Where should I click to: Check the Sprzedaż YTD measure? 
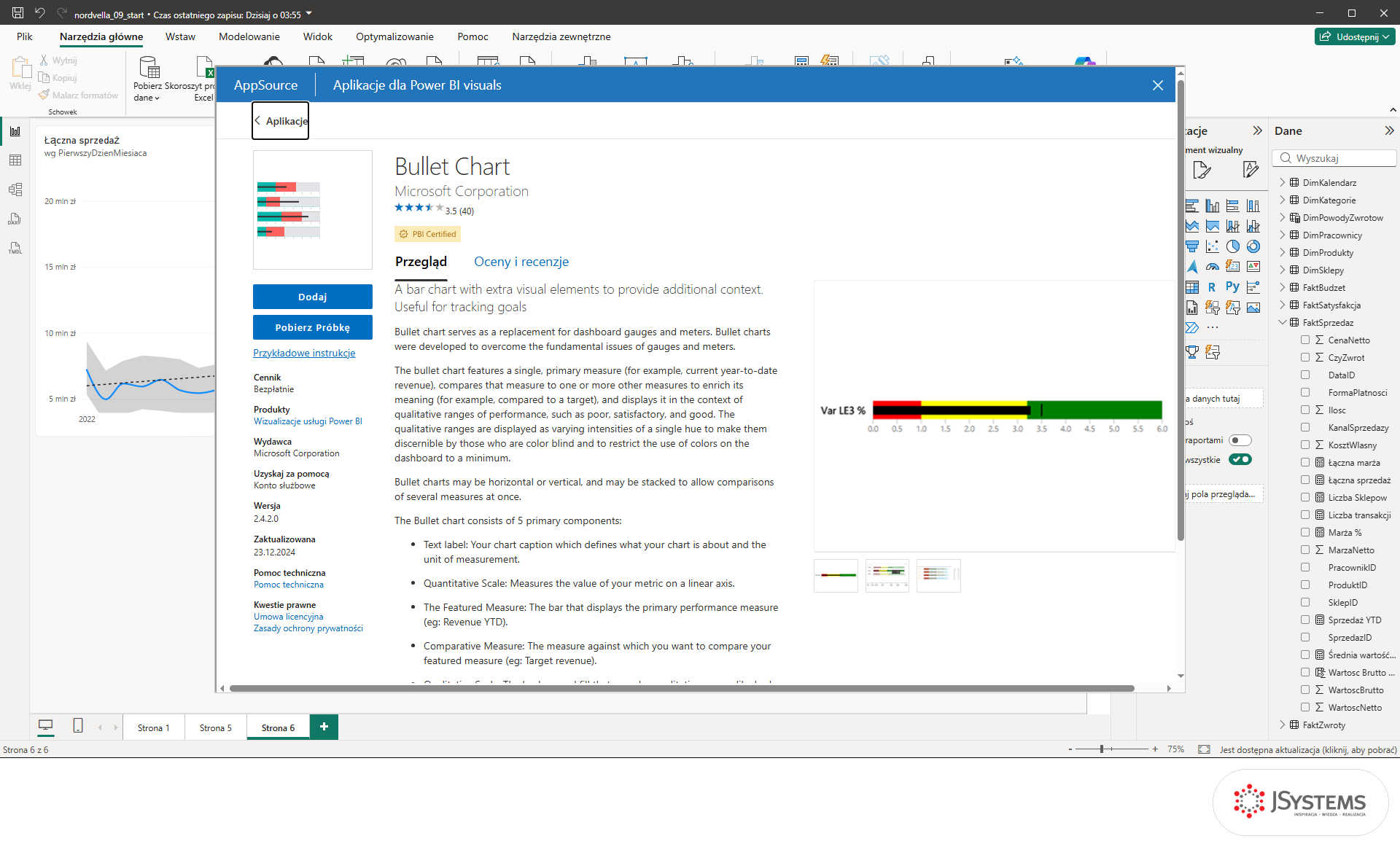click(1305, 620)
